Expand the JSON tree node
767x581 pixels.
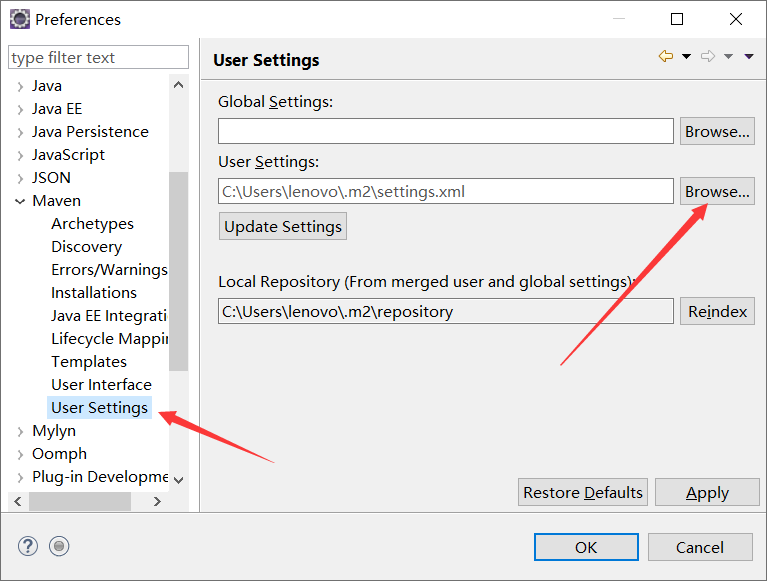[x=20, y=179]
